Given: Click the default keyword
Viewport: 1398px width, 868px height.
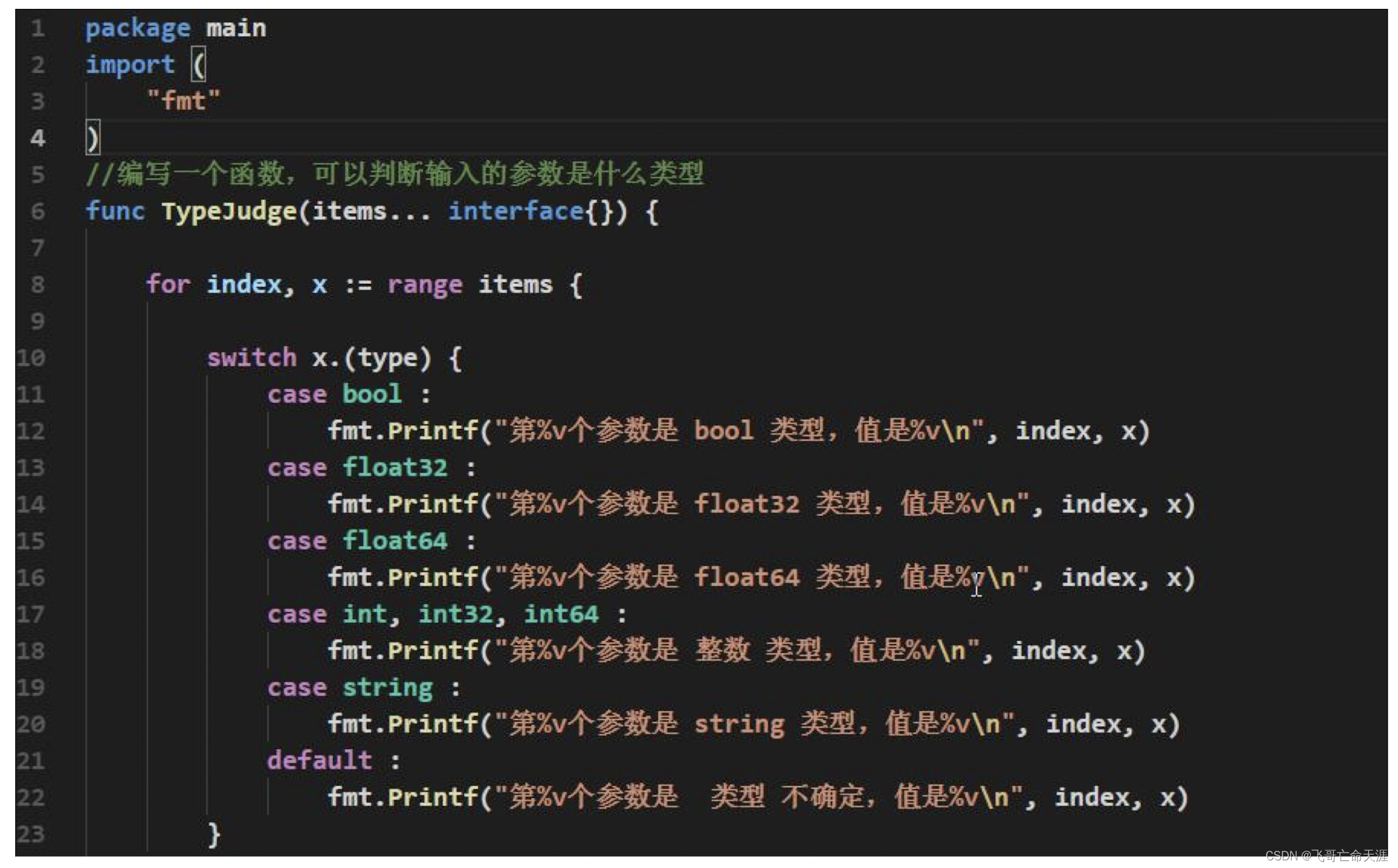Looking at the screenshot, I should click(x=320, y=760).
